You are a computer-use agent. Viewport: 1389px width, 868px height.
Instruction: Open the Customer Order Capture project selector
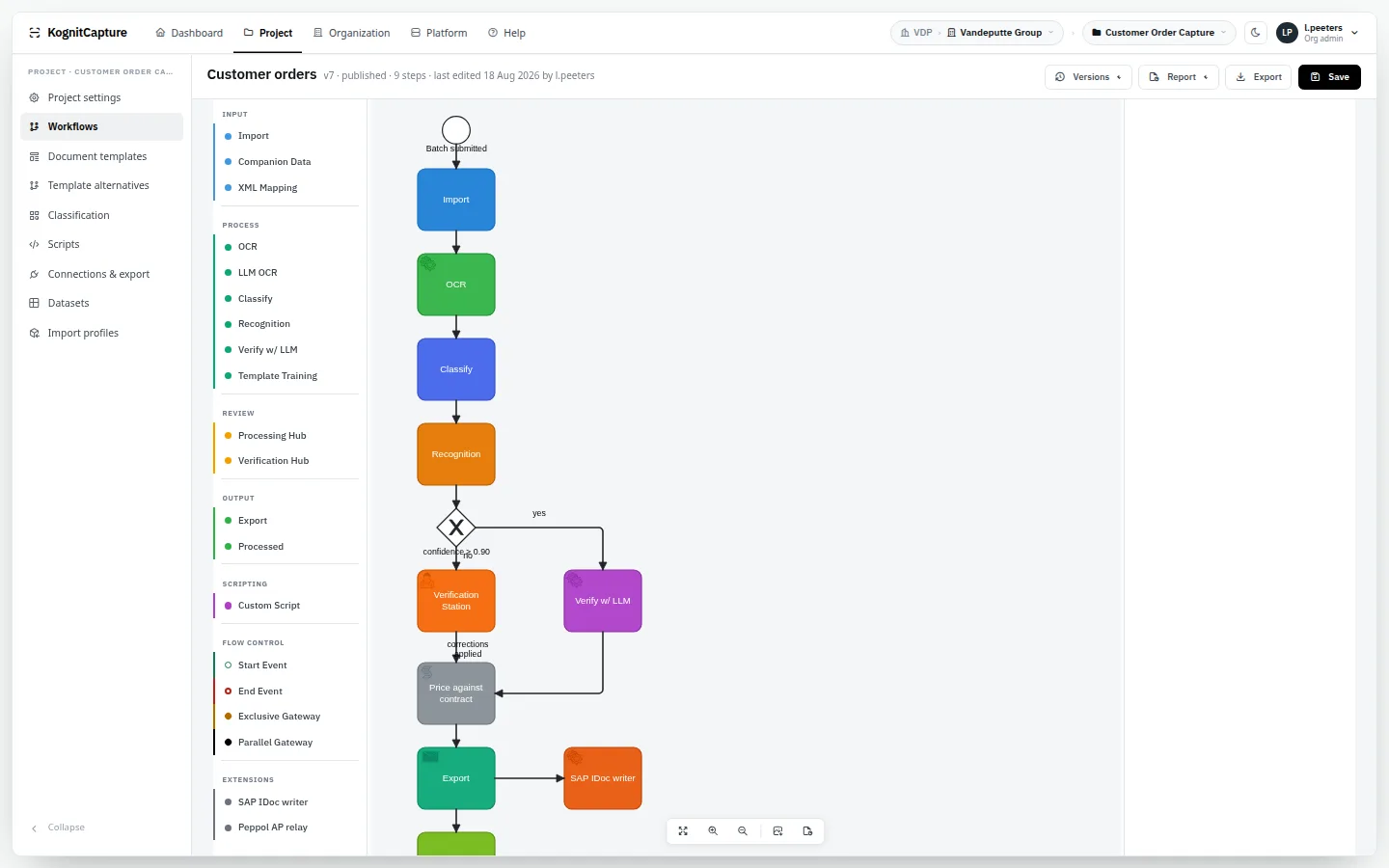1158,33
